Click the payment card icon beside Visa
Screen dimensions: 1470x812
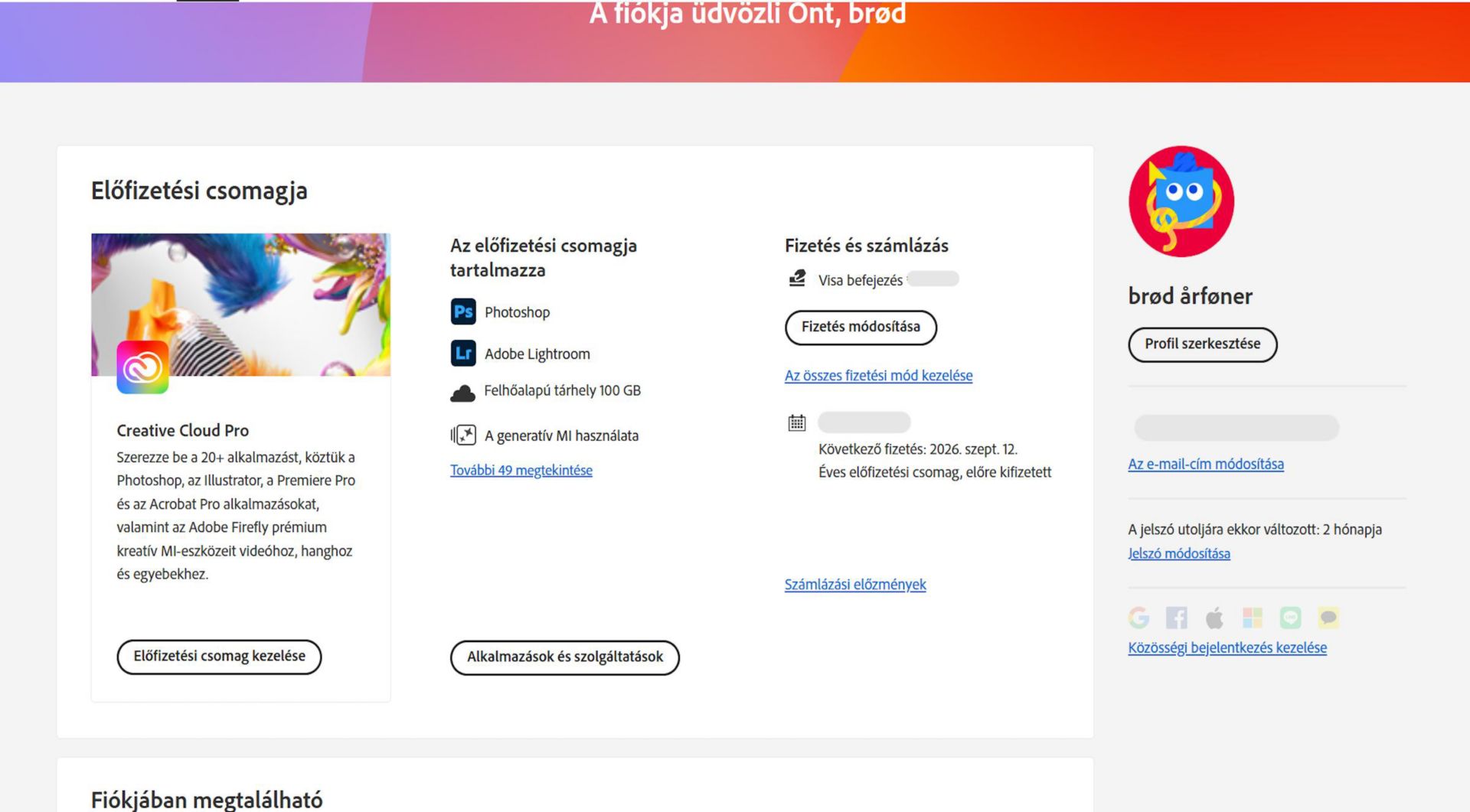(797, 279)
